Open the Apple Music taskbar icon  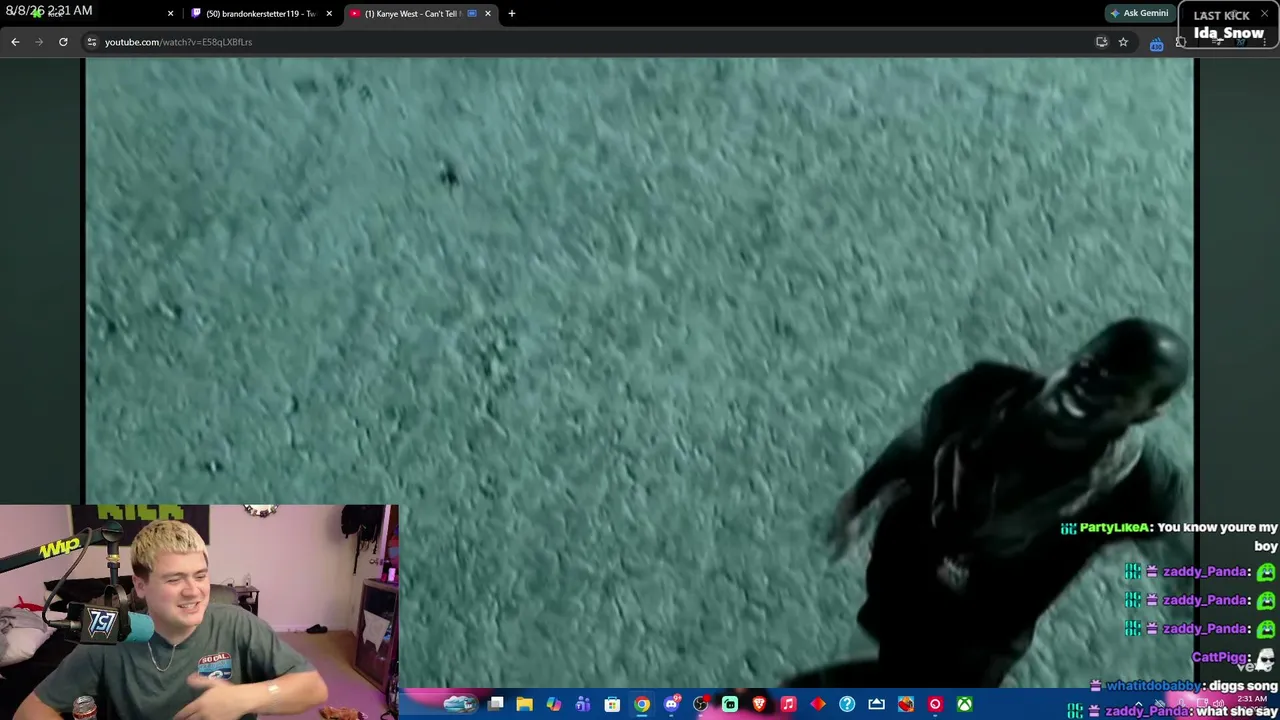[x=788, y=705]
